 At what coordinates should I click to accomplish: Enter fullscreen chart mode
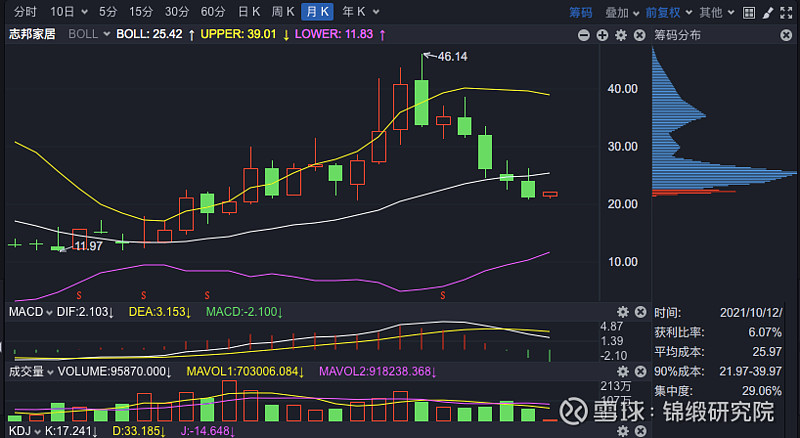(787, 13)
